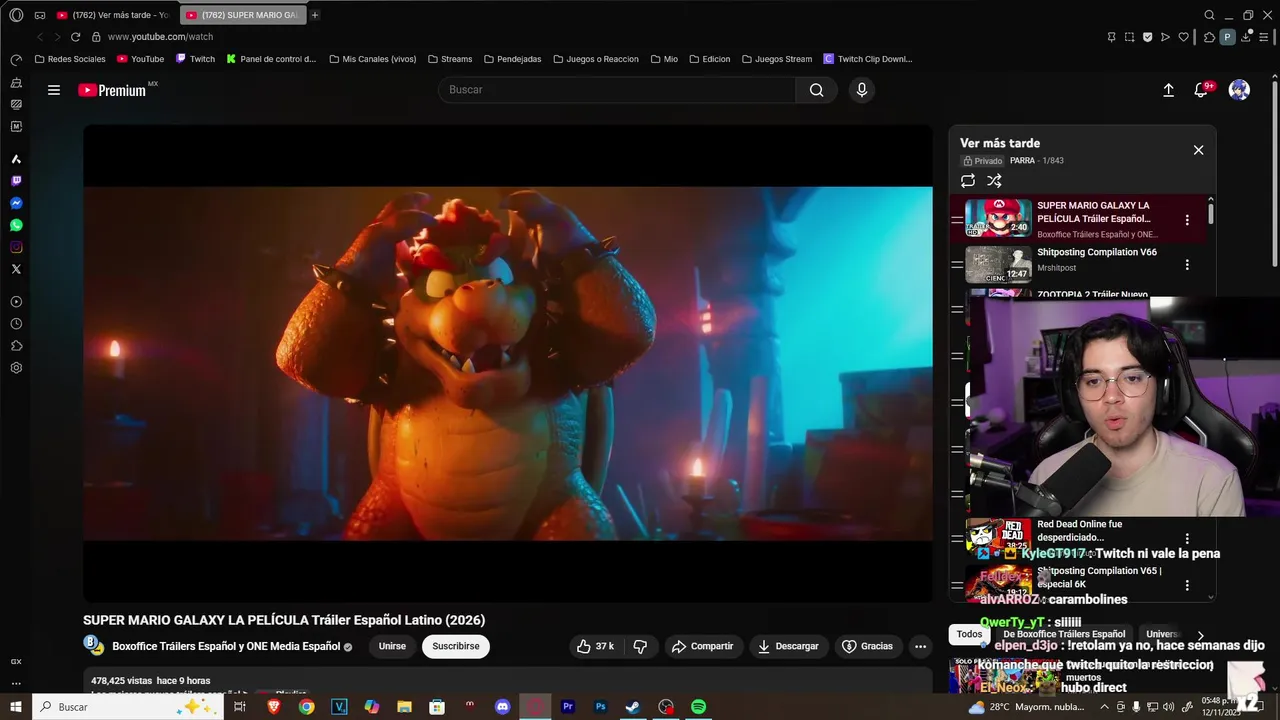The height and width of the screenshot is (720, 1280).
Task: Open options for Super Mario Galaxy playlist item
Action: [x=1187, y=219]
